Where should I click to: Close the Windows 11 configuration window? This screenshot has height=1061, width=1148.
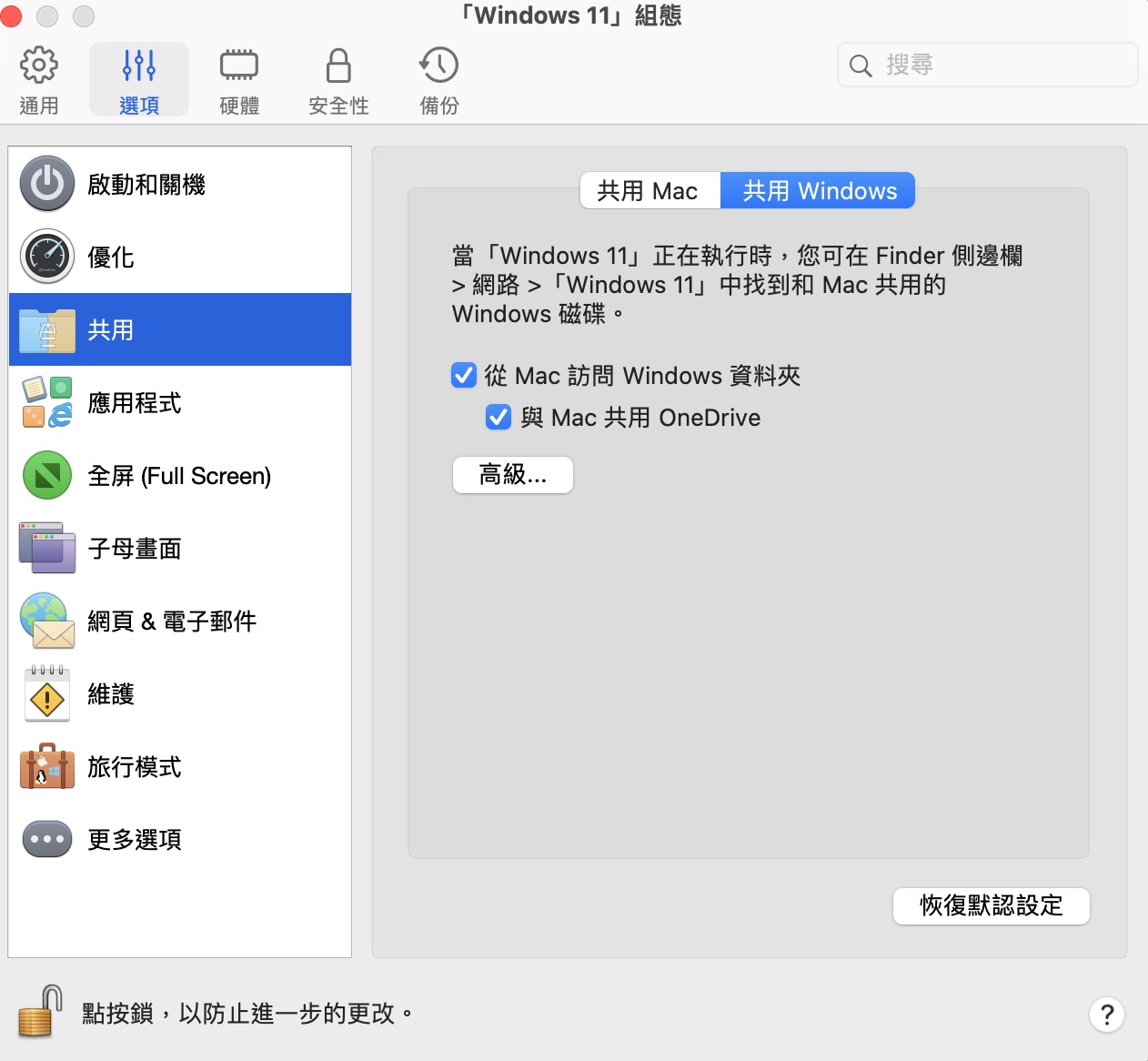11,16
